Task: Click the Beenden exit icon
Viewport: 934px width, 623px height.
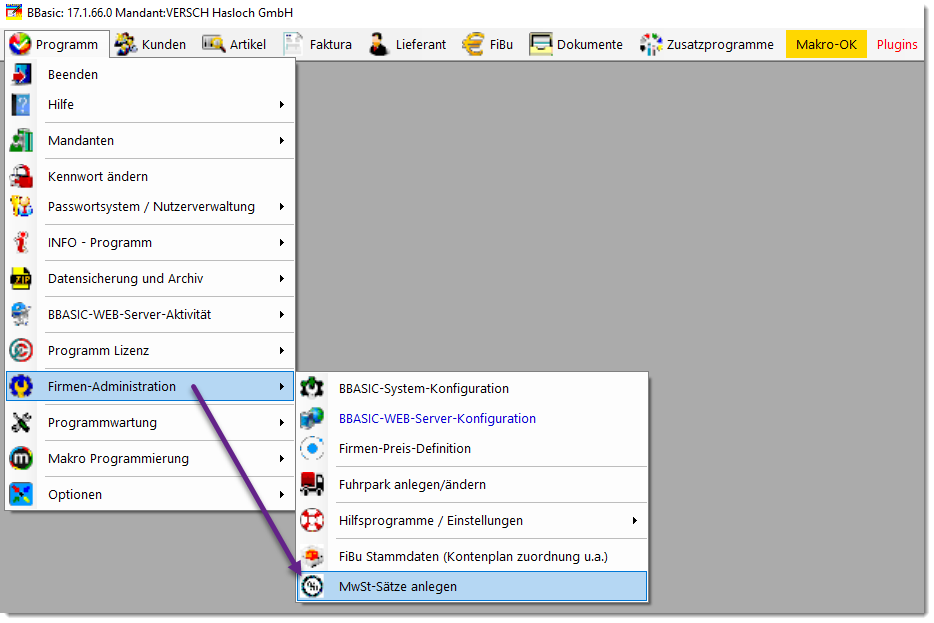Action: click(21, 74)
